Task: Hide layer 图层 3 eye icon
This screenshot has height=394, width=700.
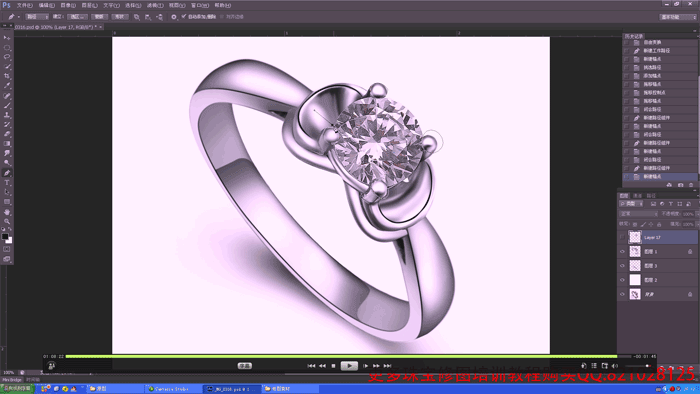Action: point(622,266)
